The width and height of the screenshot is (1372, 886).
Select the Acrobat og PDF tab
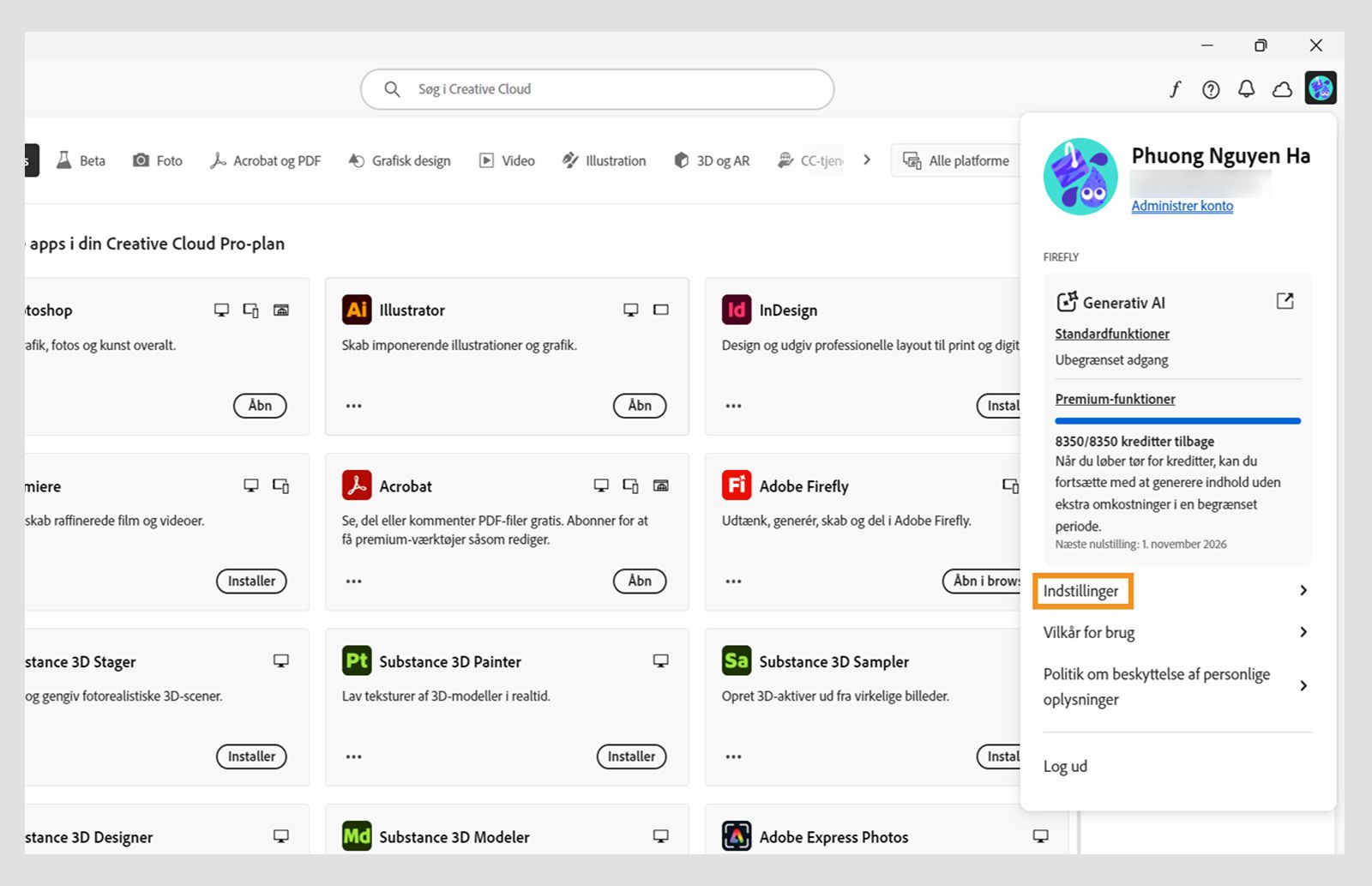tap(265, 160)
